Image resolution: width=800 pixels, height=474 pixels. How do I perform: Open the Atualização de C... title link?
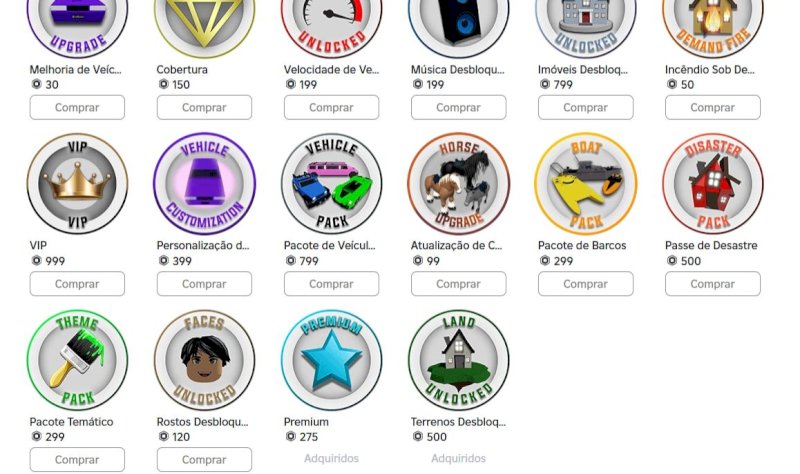tap(457, 245)
